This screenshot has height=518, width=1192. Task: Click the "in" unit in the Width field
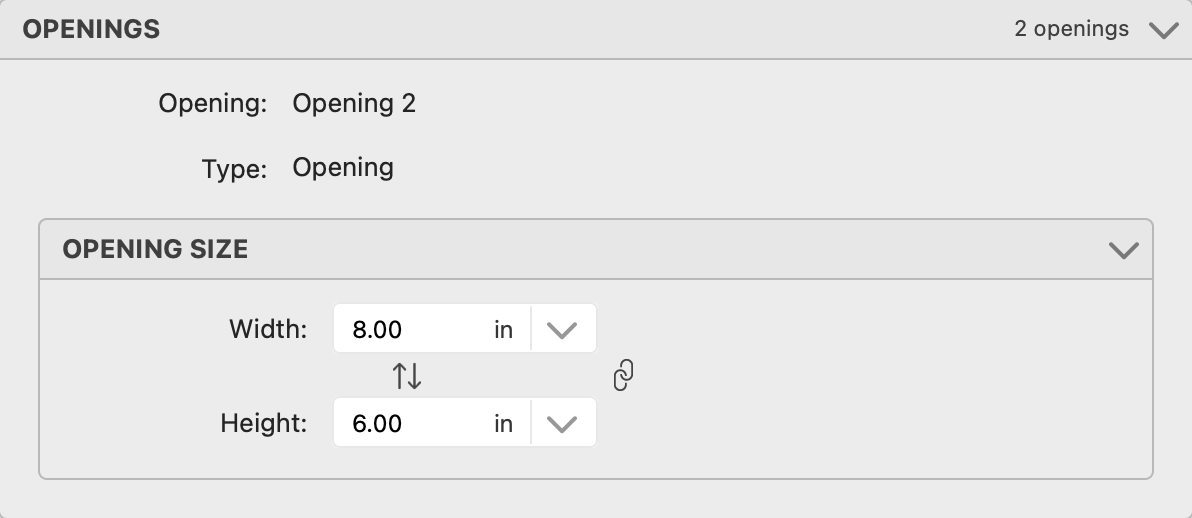[x=503, y=330]
